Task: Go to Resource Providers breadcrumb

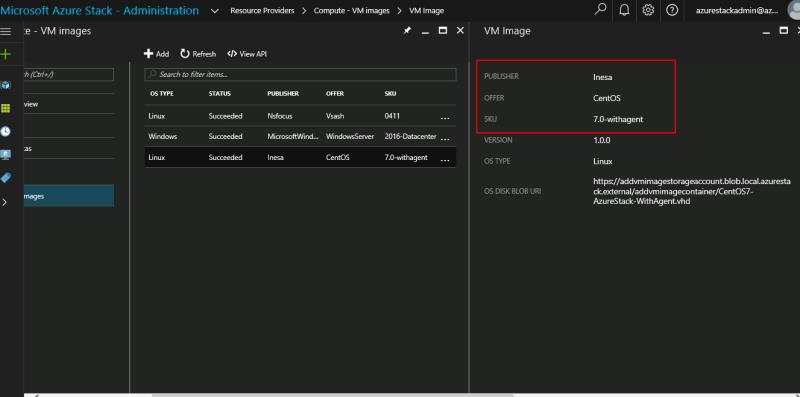Action: click(262, 11)
